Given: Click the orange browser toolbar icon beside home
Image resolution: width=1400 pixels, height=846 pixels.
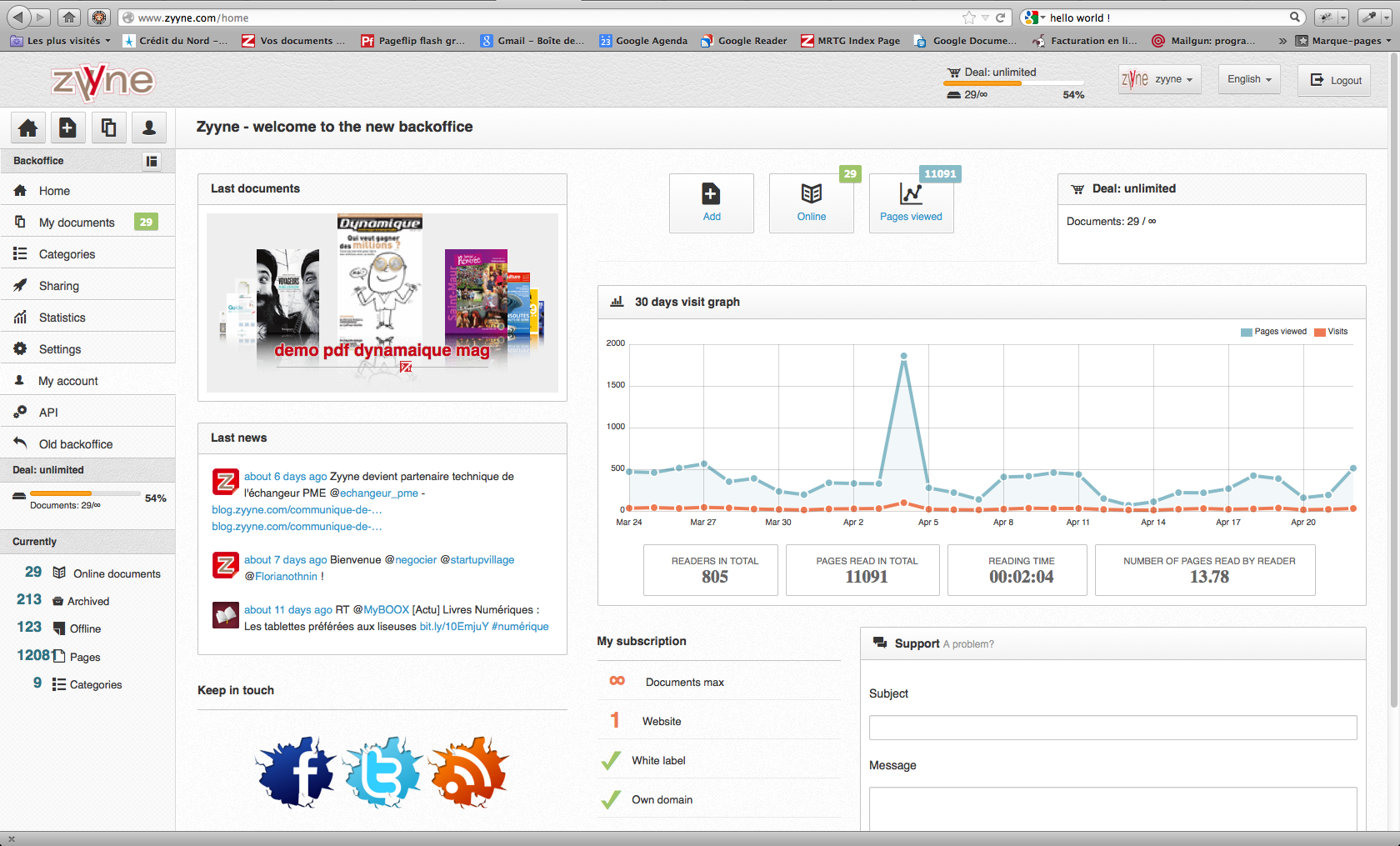Looking at the screenshot, I should tap(99, 17).
